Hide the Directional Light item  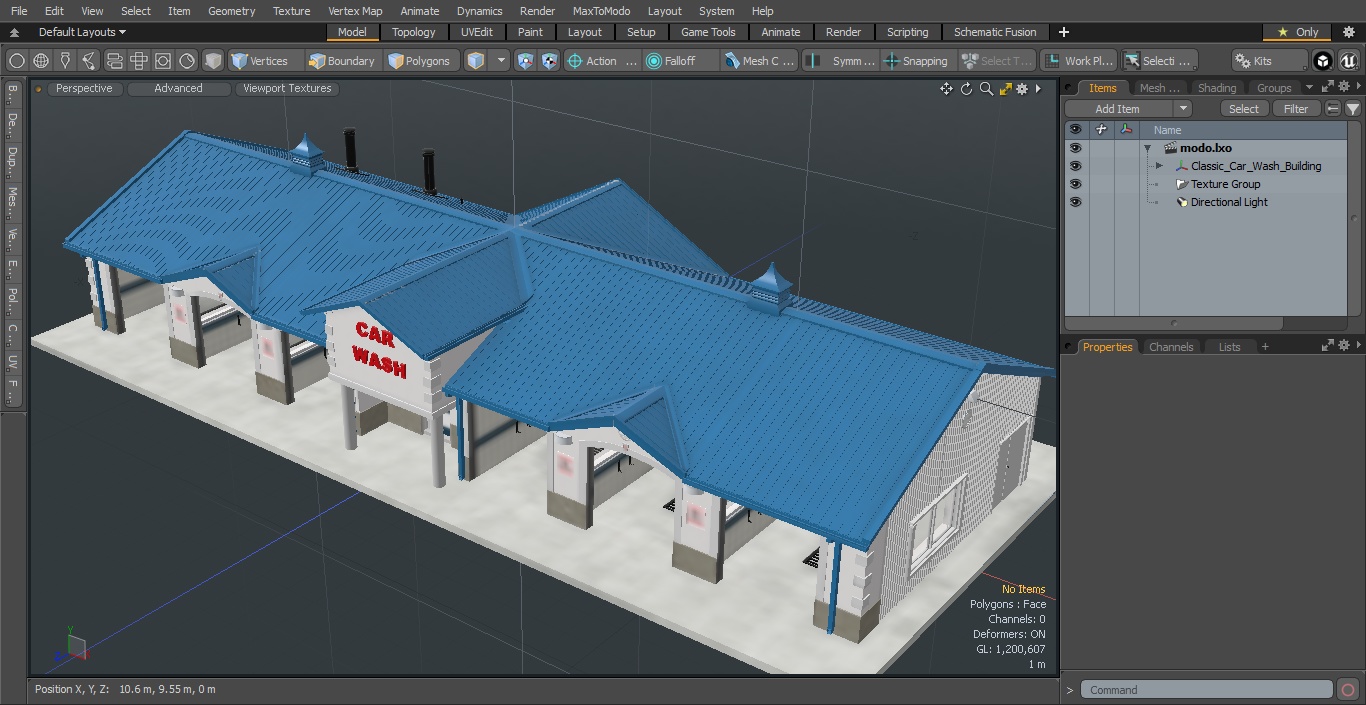[x=1075, y=202]
